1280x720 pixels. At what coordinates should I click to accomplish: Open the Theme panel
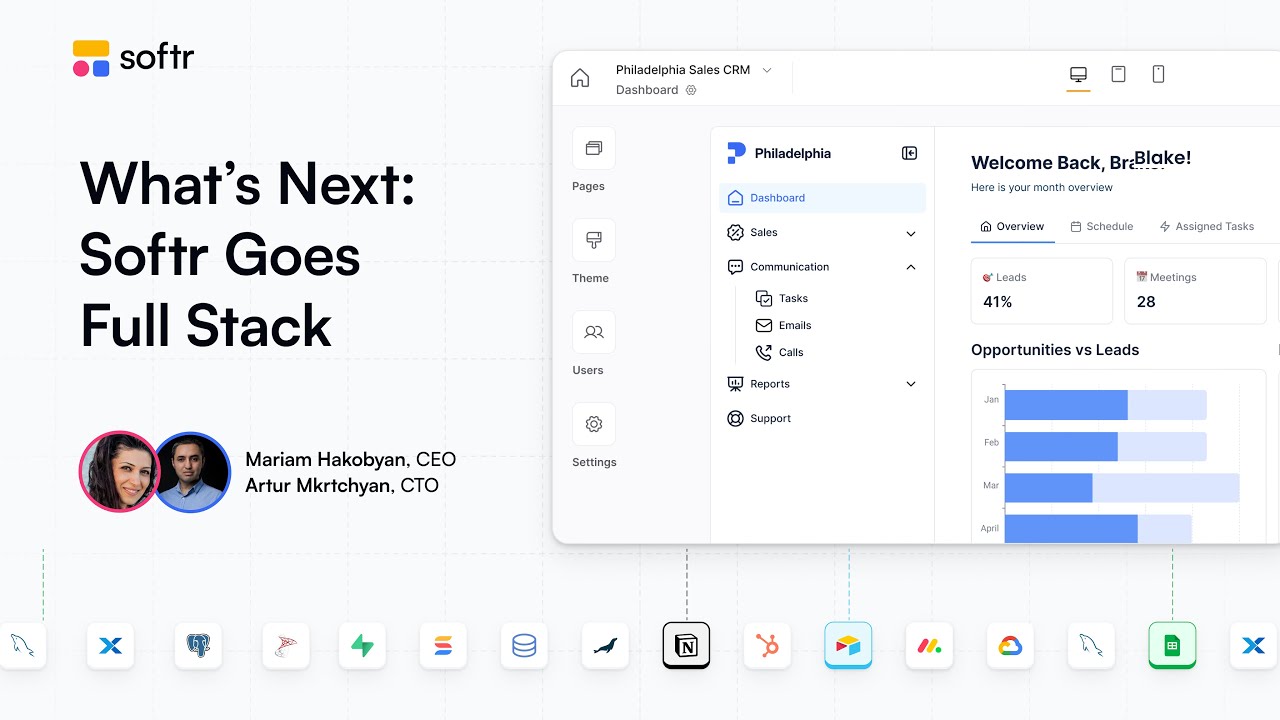pyautogui.click(x=594, y=240)
